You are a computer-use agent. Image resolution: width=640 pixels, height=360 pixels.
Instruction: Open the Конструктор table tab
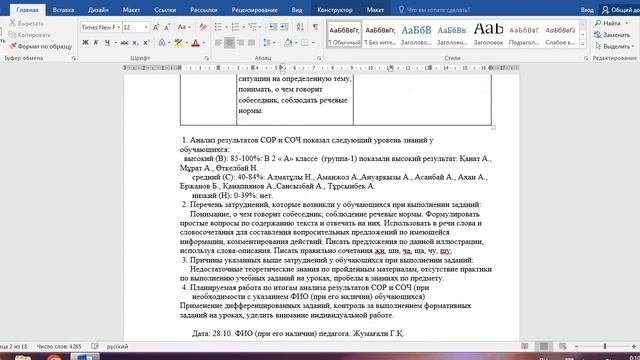[335, 10]
